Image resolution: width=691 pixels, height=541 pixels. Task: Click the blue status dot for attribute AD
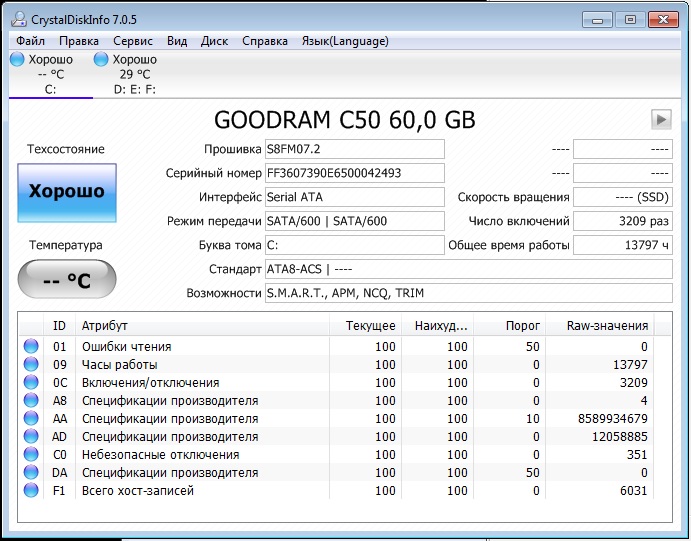coord(31,436)
